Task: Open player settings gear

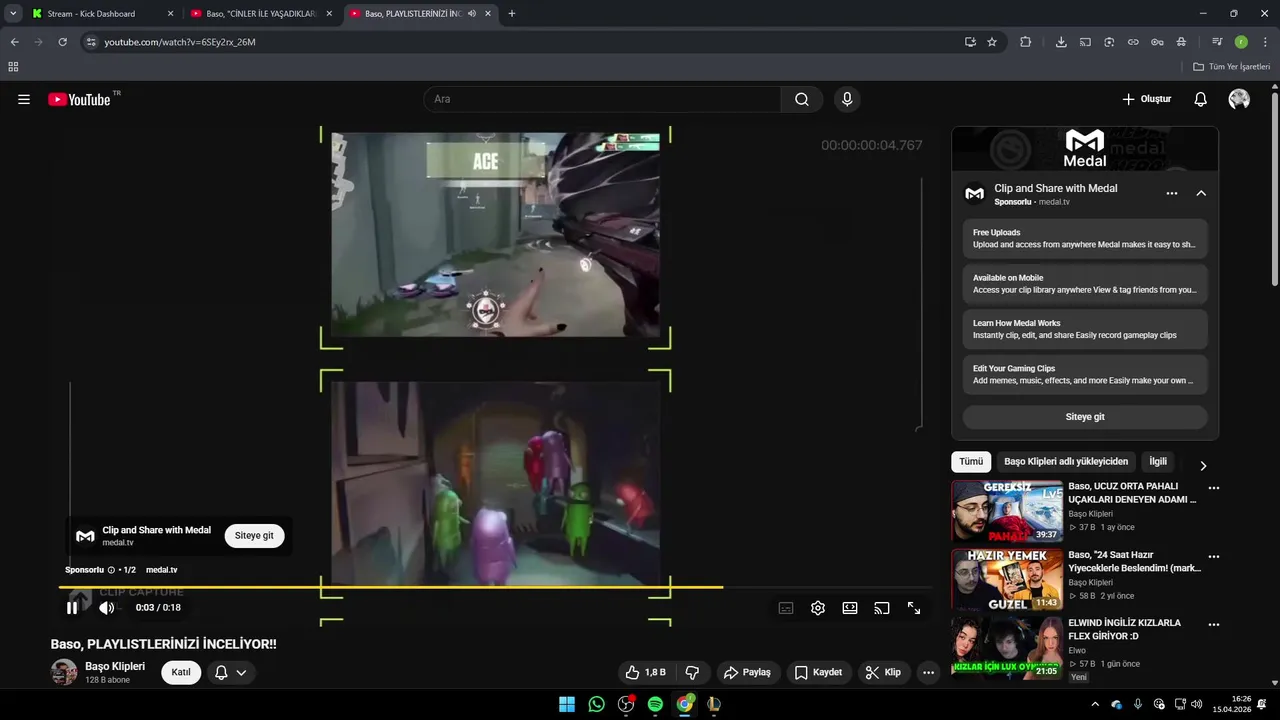Action: tap(818, 608)
